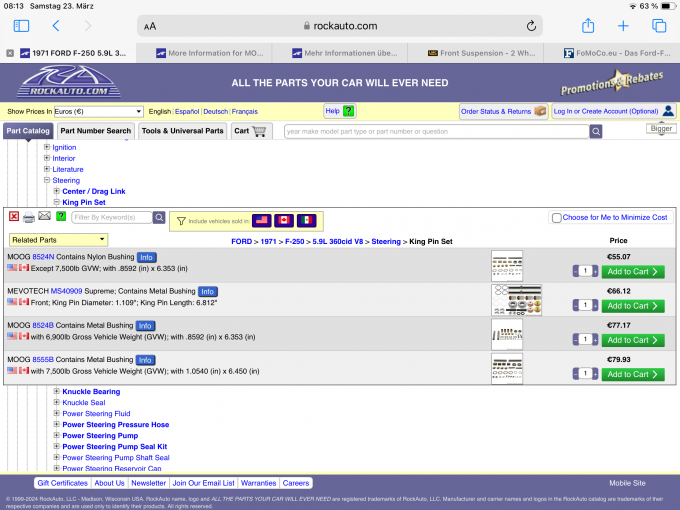
Task: Add MOOG 8524N to cart
Action: (633, 272)
